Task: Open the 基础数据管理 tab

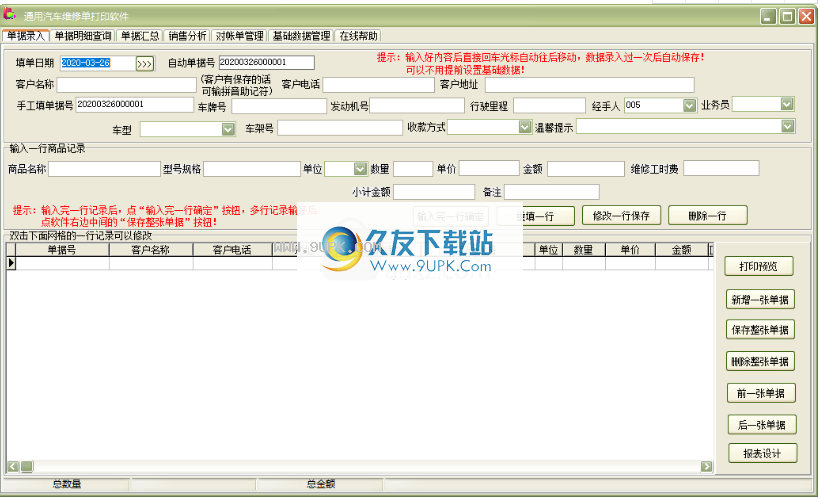Action: (x=301, y=36)
